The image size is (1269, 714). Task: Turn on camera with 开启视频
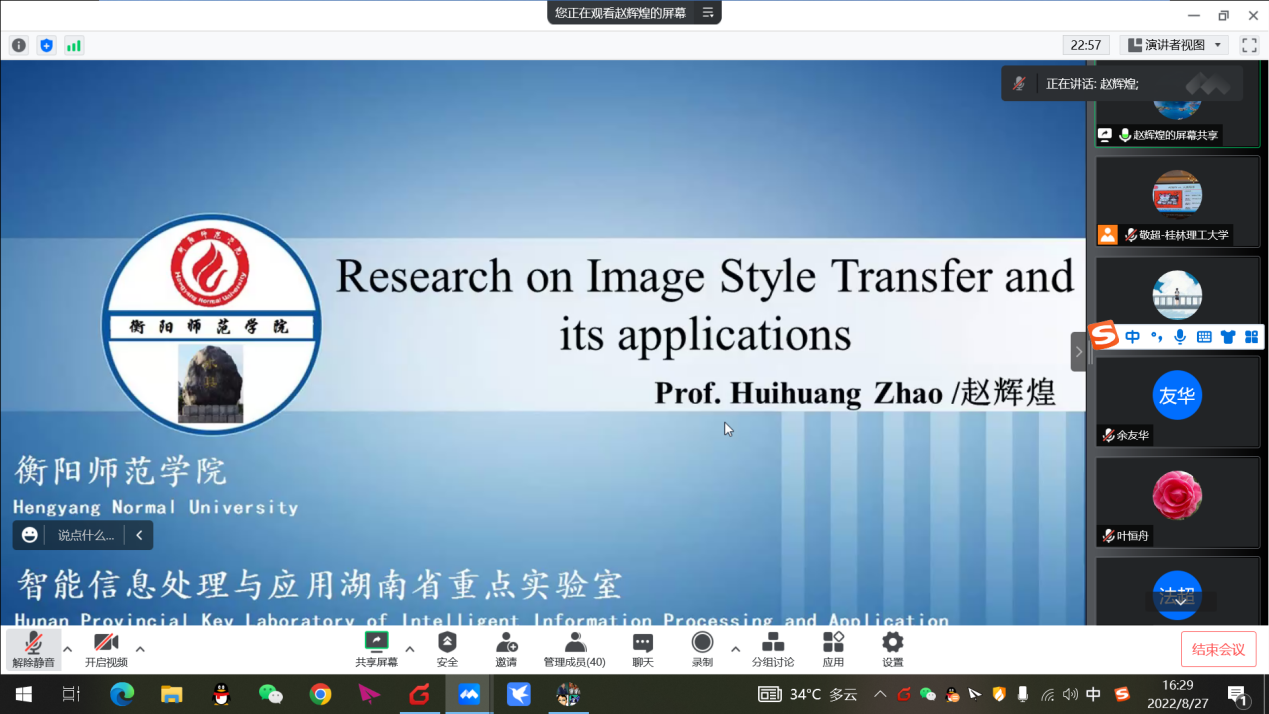tap(106, 649)
